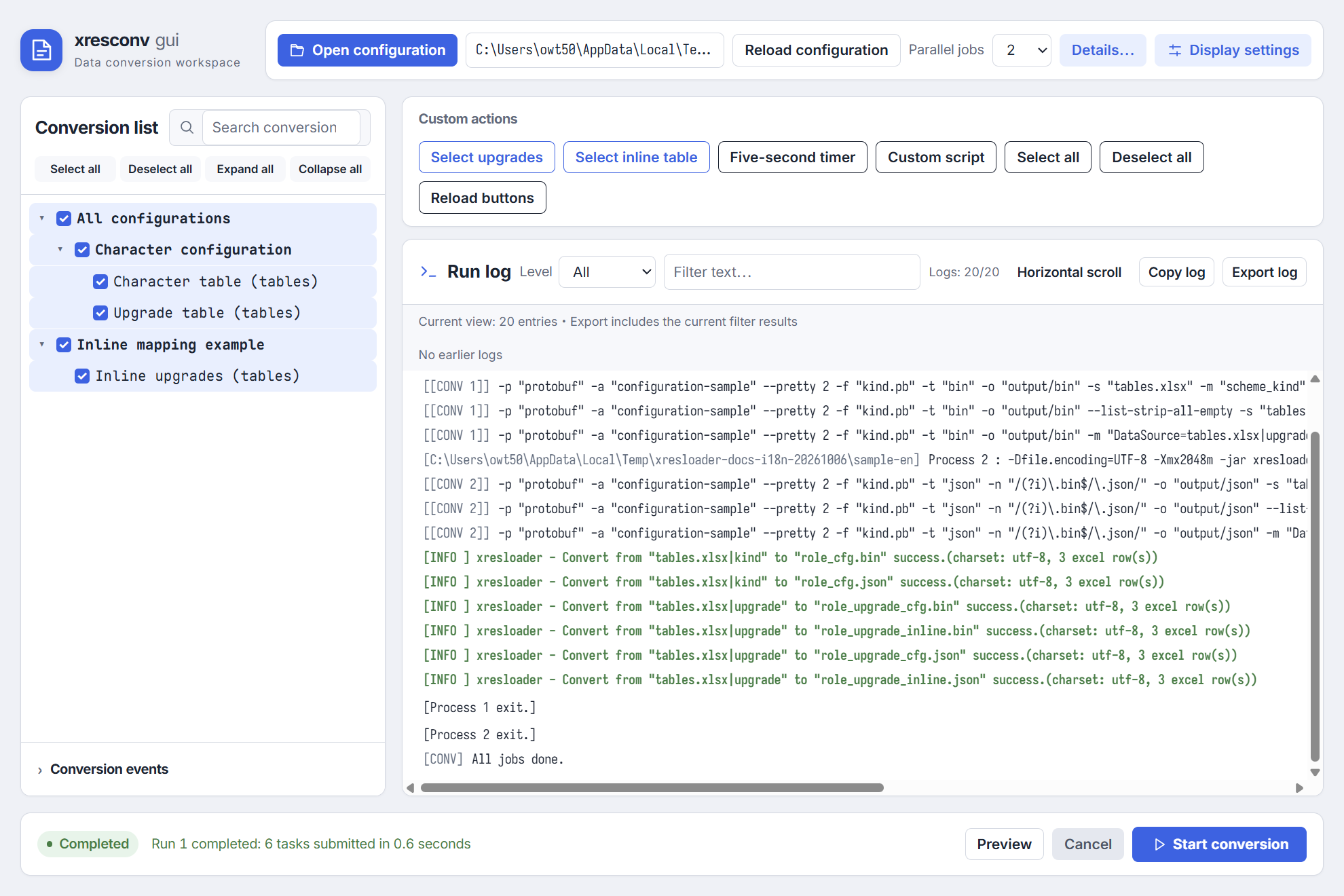Click INFO log line for role_cfg.bin

pos(791,557)
